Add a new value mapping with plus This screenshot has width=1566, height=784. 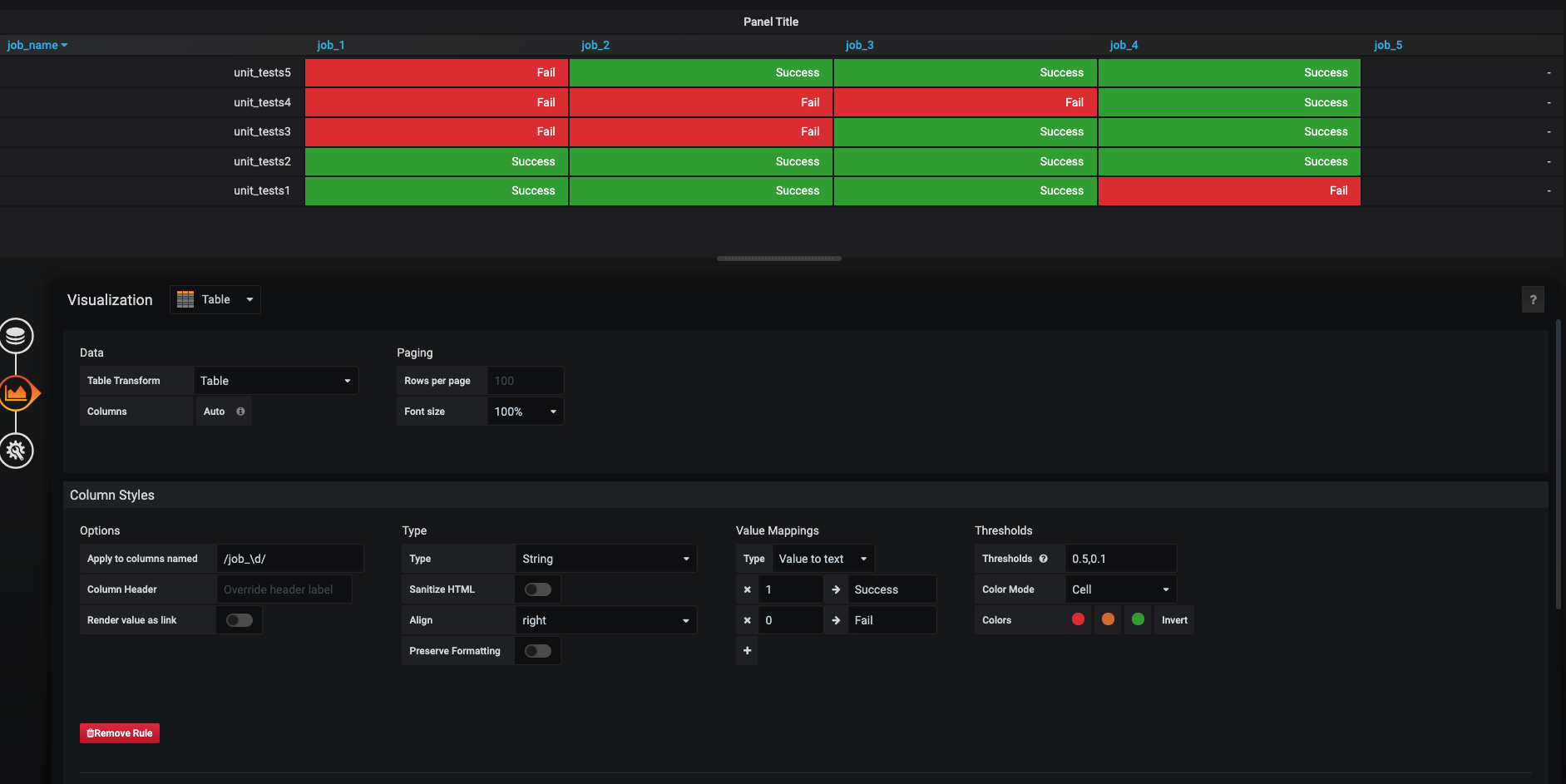[x=747, y=651]
